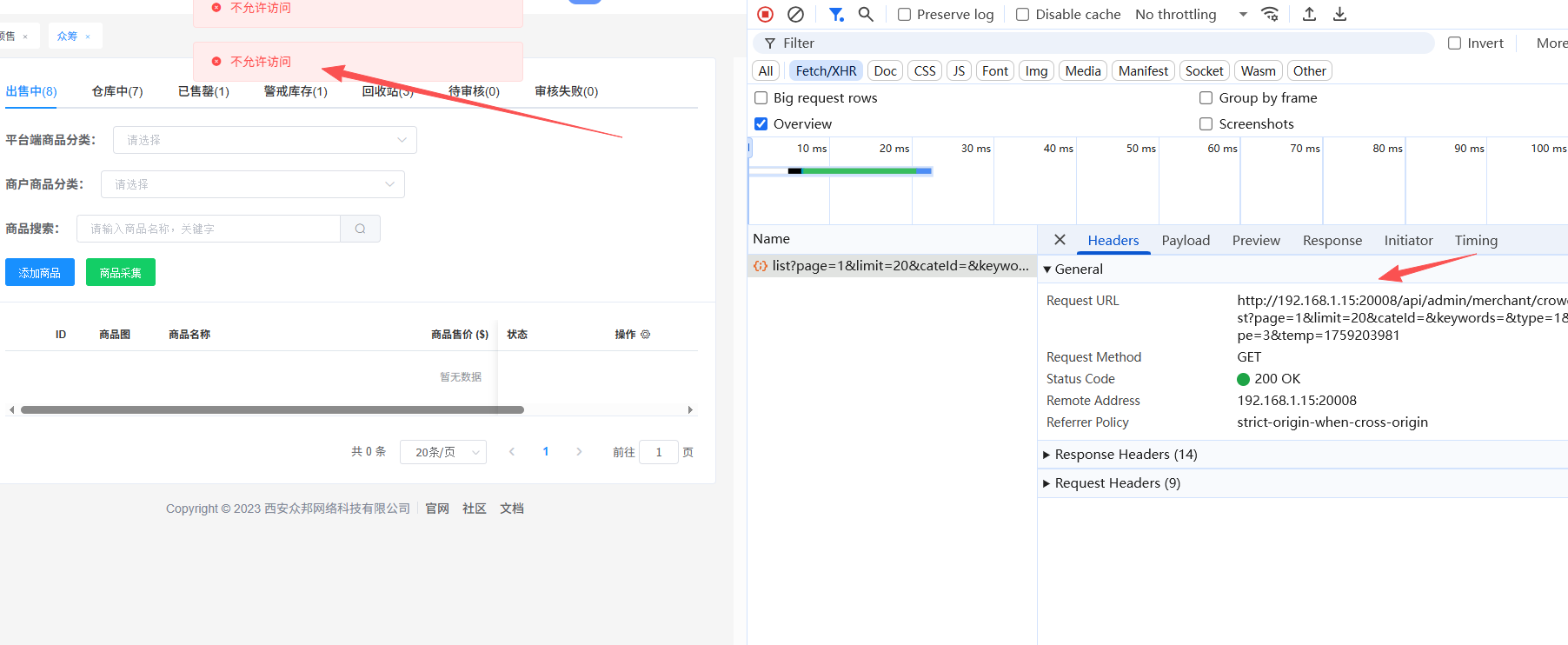Close the request details panel
This screenshot has width=1568, height=645.
click(1060, 240)
